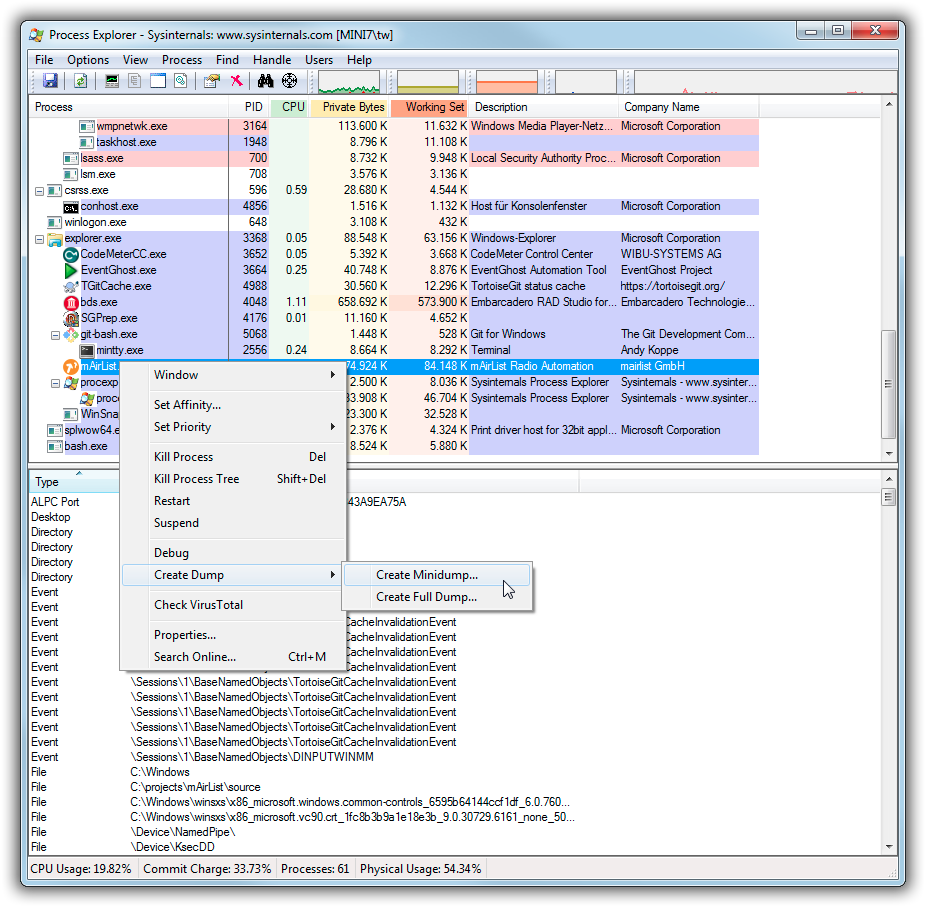Click the bds.exe red process icon

(71, 302)
